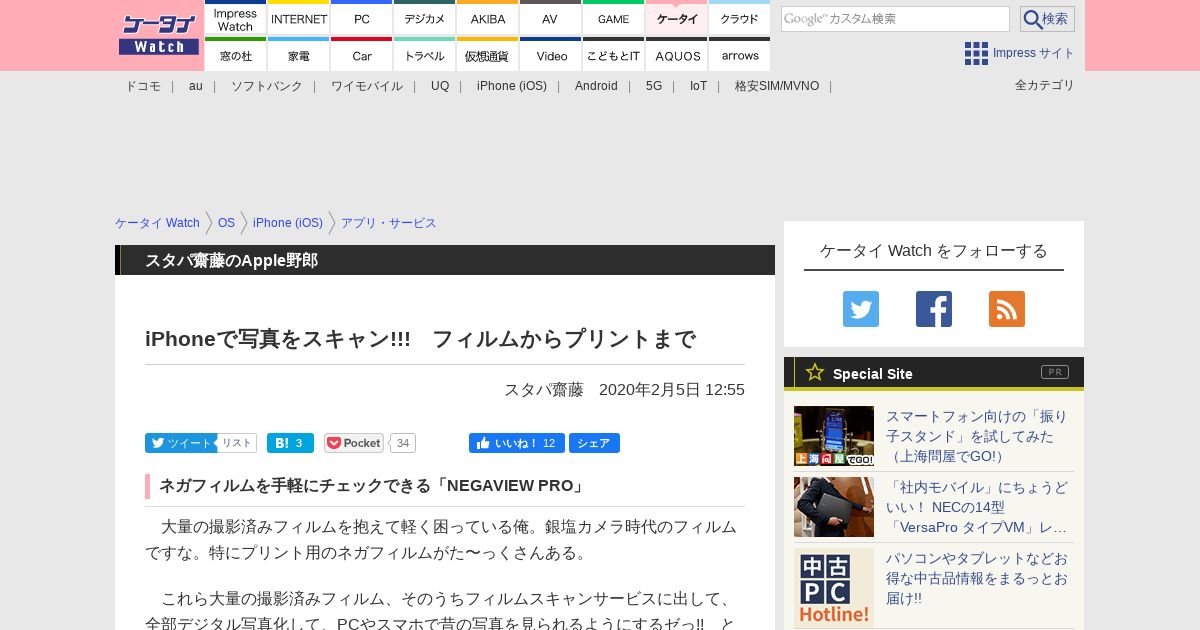The image size is (1200, 630).
Task: Select au category link
Action: (196, 86)
